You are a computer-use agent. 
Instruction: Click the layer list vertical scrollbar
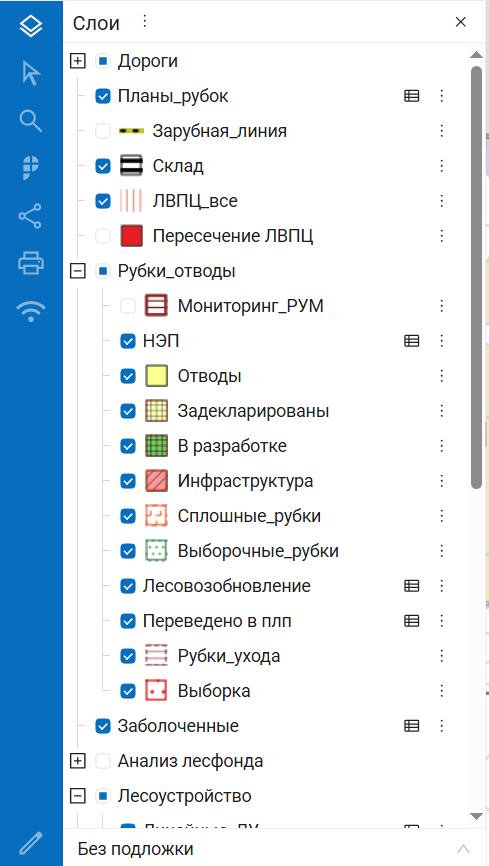(476, 277)
